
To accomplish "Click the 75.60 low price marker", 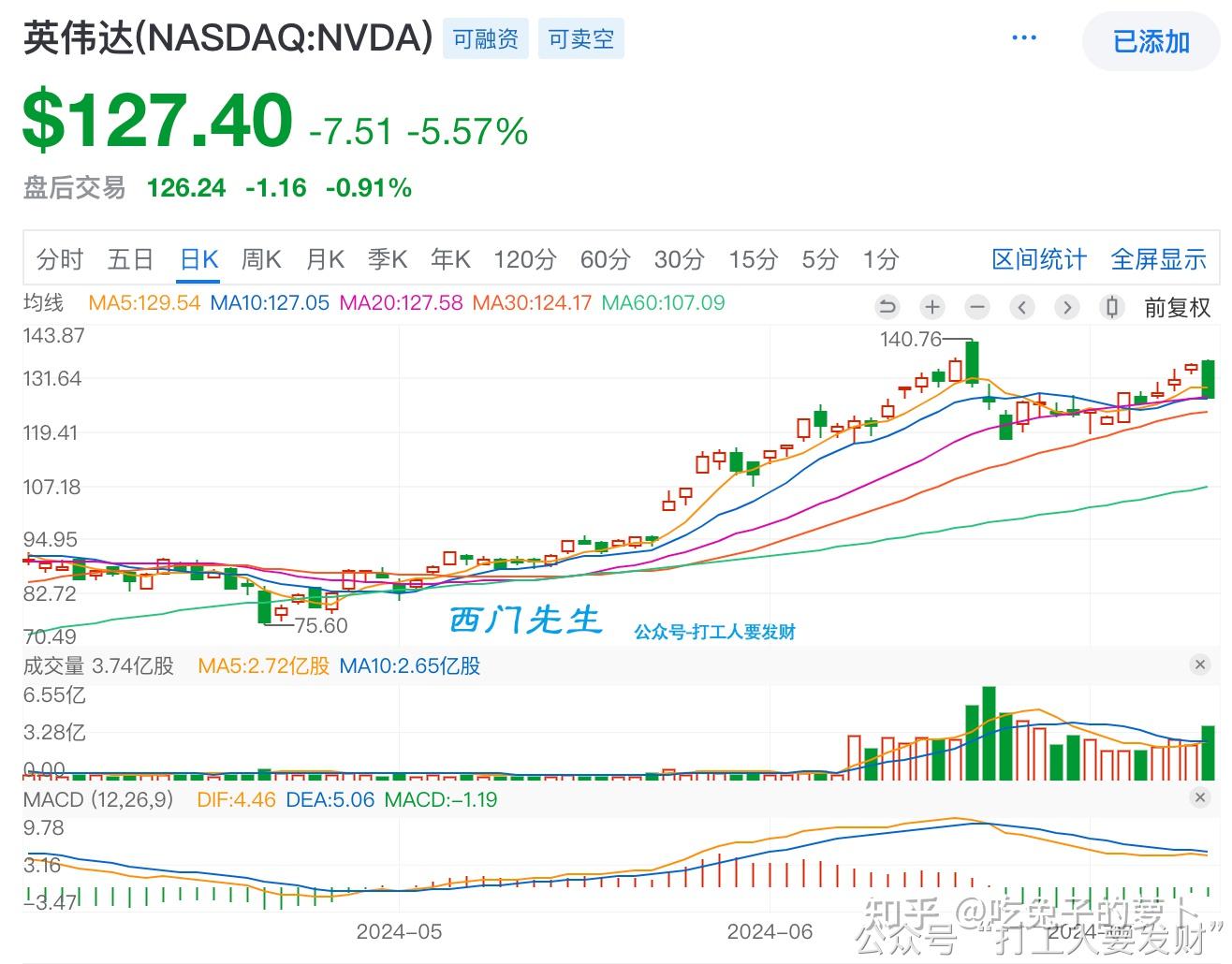I will tap(321, 625).
